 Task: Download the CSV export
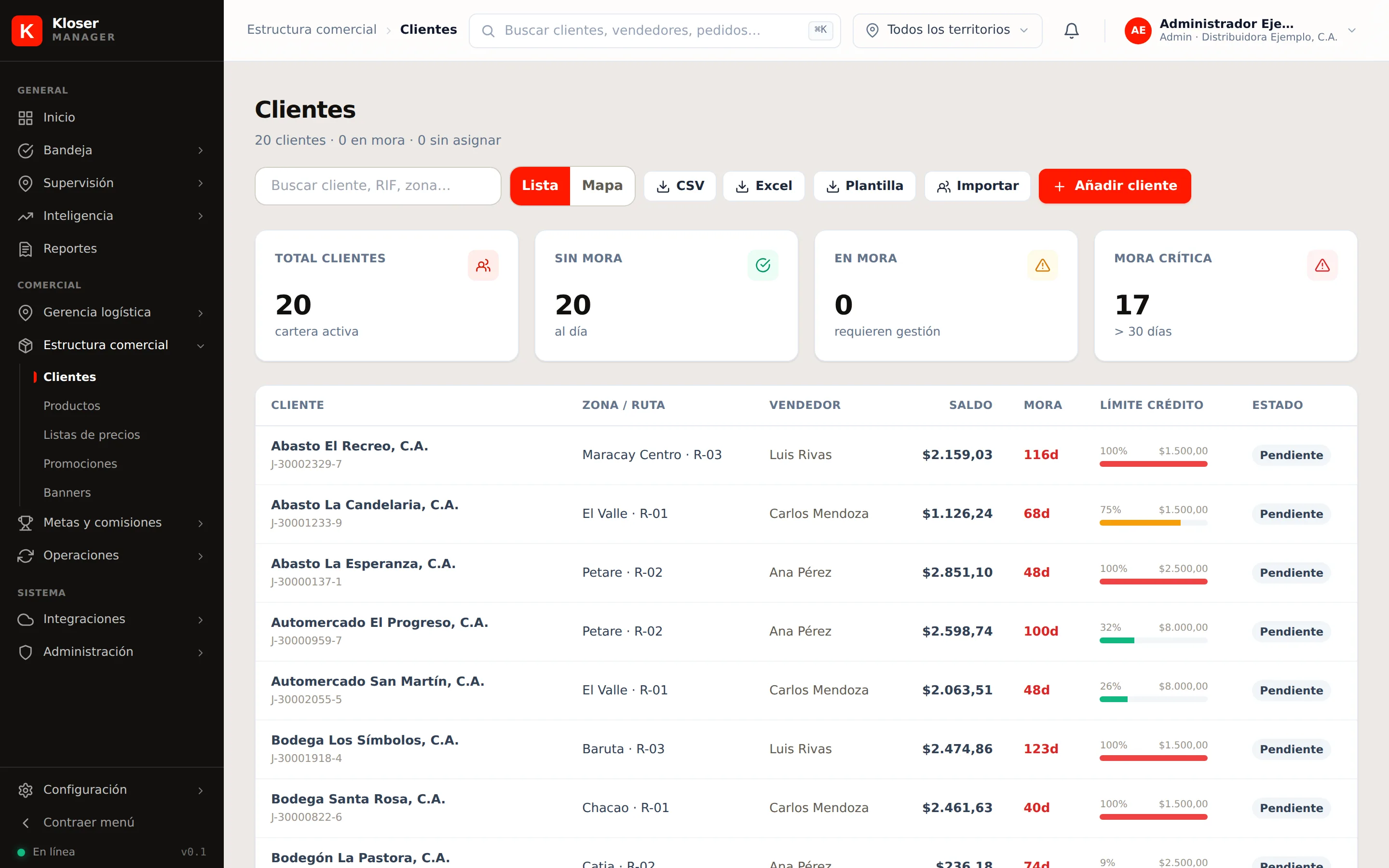click(x=680, y=186)
